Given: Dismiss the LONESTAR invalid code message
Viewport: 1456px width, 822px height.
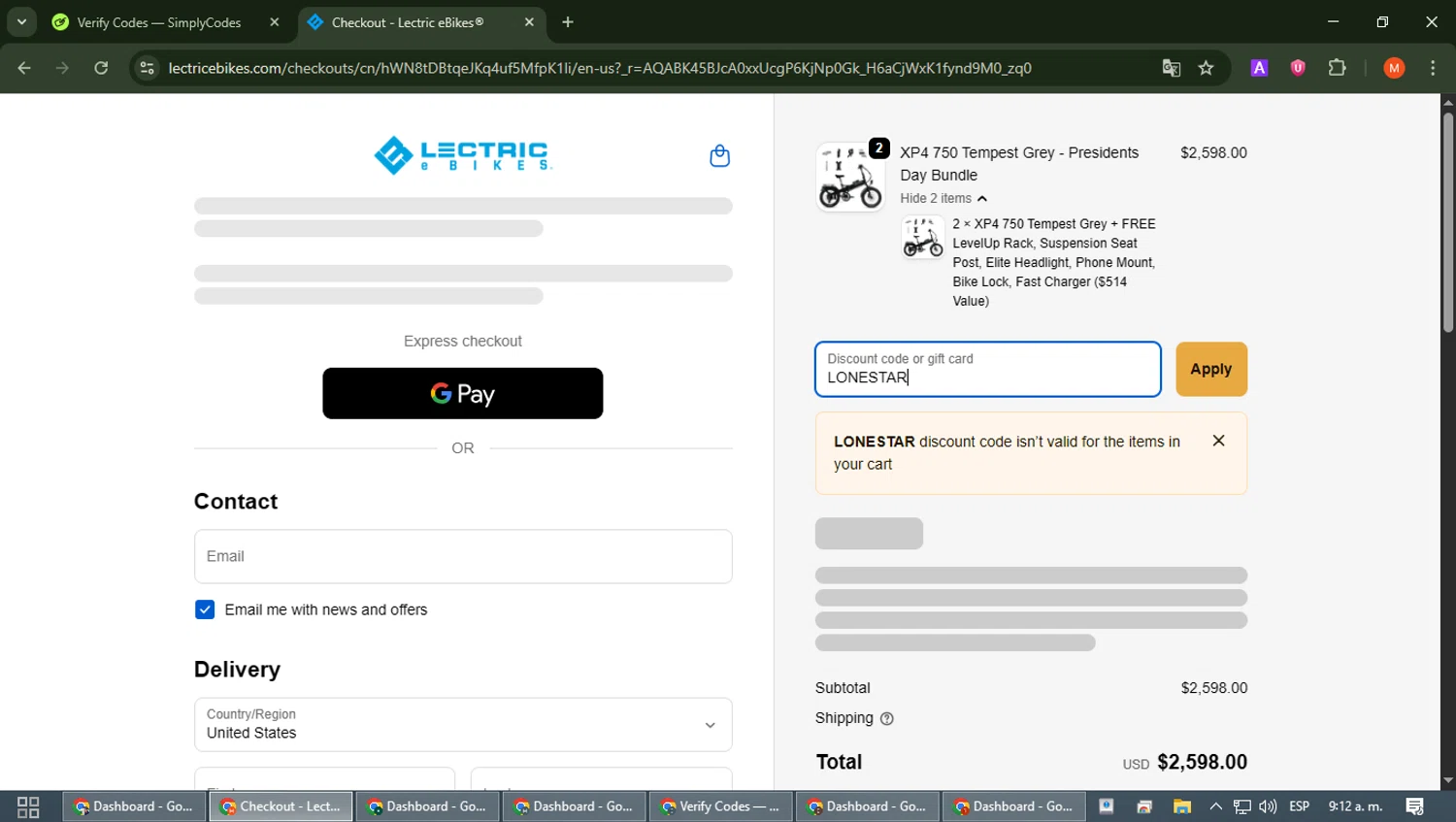Looking at the screenshot, I should [x=1218, y=441].
